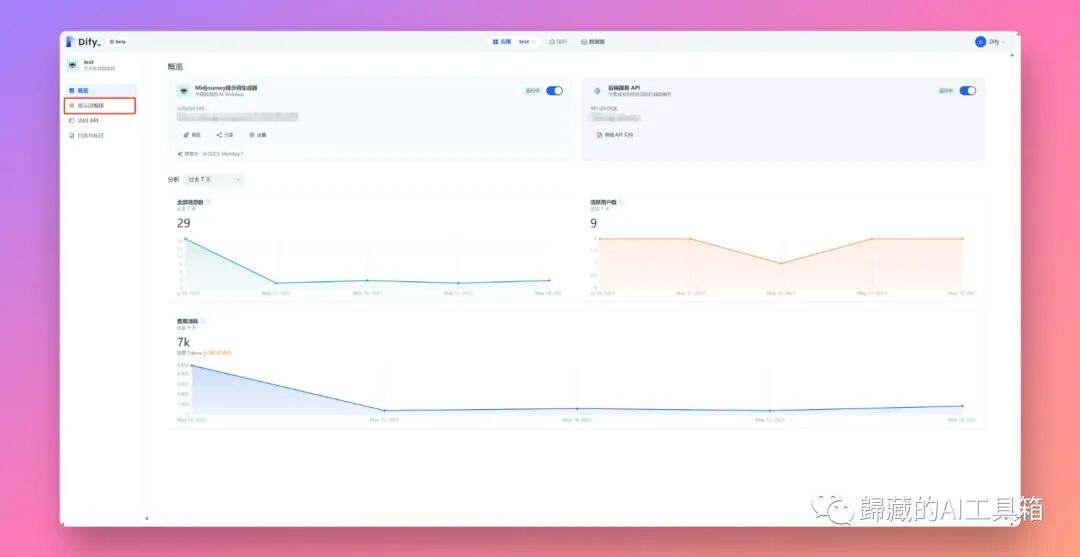The width and height of the screenshot is (1080, 557).
Task: Open the 过去 7 天 time range dropdown
Action: (214, 180)
